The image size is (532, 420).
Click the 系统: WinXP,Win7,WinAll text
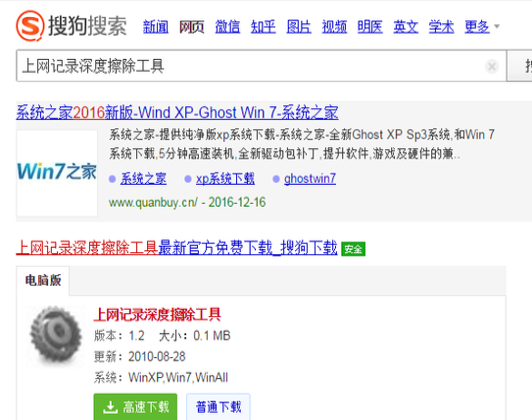[161, 378]
